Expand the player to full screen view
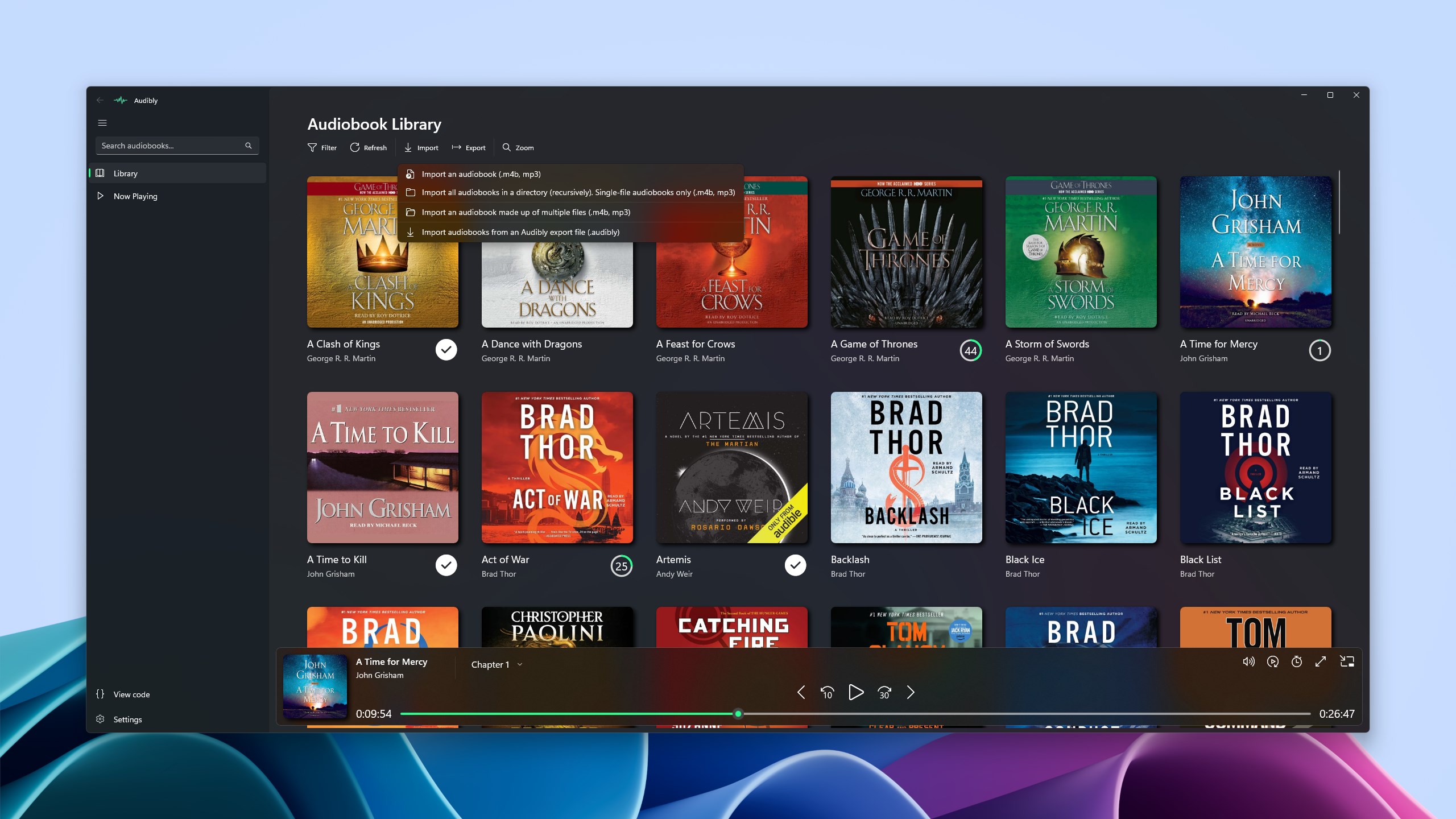 1321,661
